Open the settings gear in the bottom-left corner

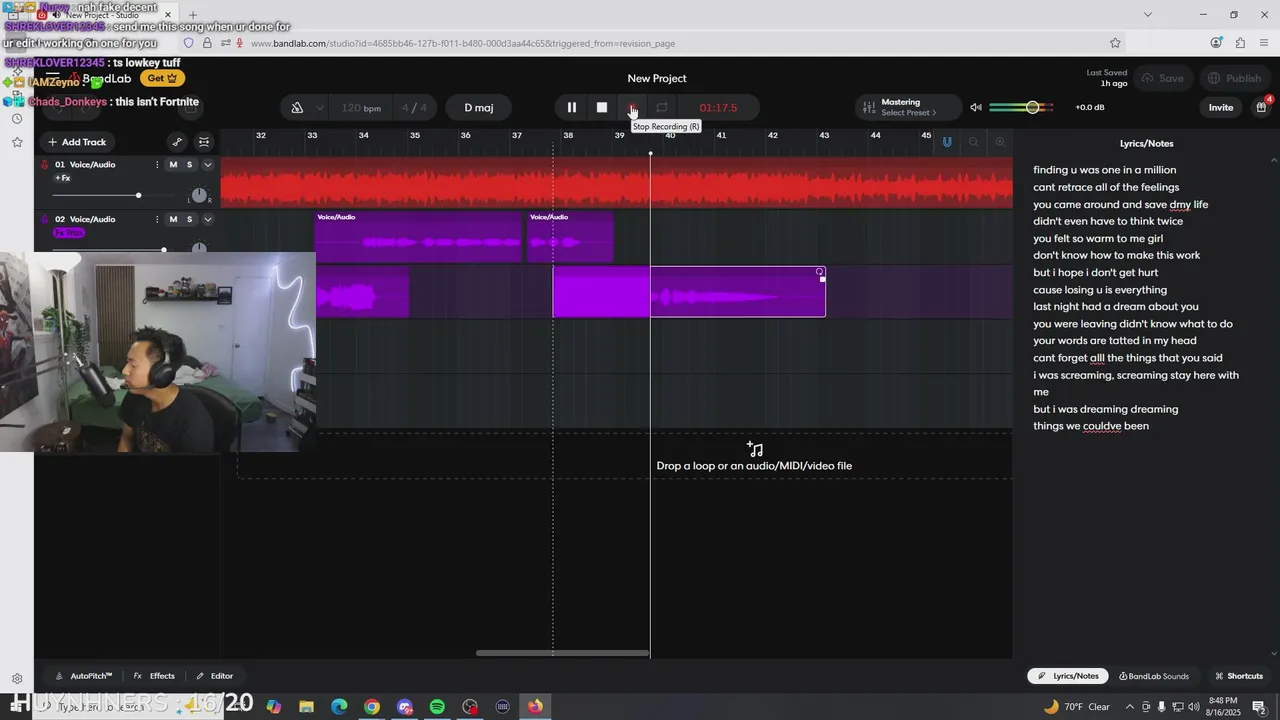point(17,678)
